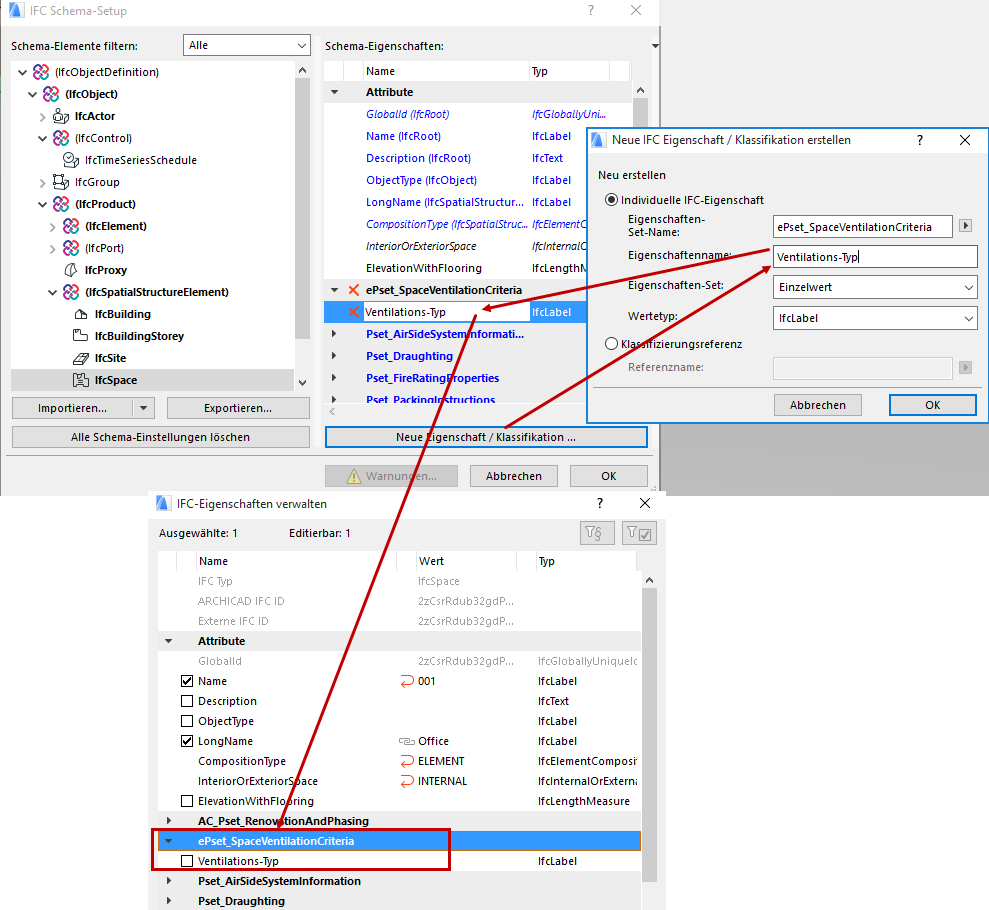Check the ElevationWithFlooring checkbox

click(x=187, y=801)
